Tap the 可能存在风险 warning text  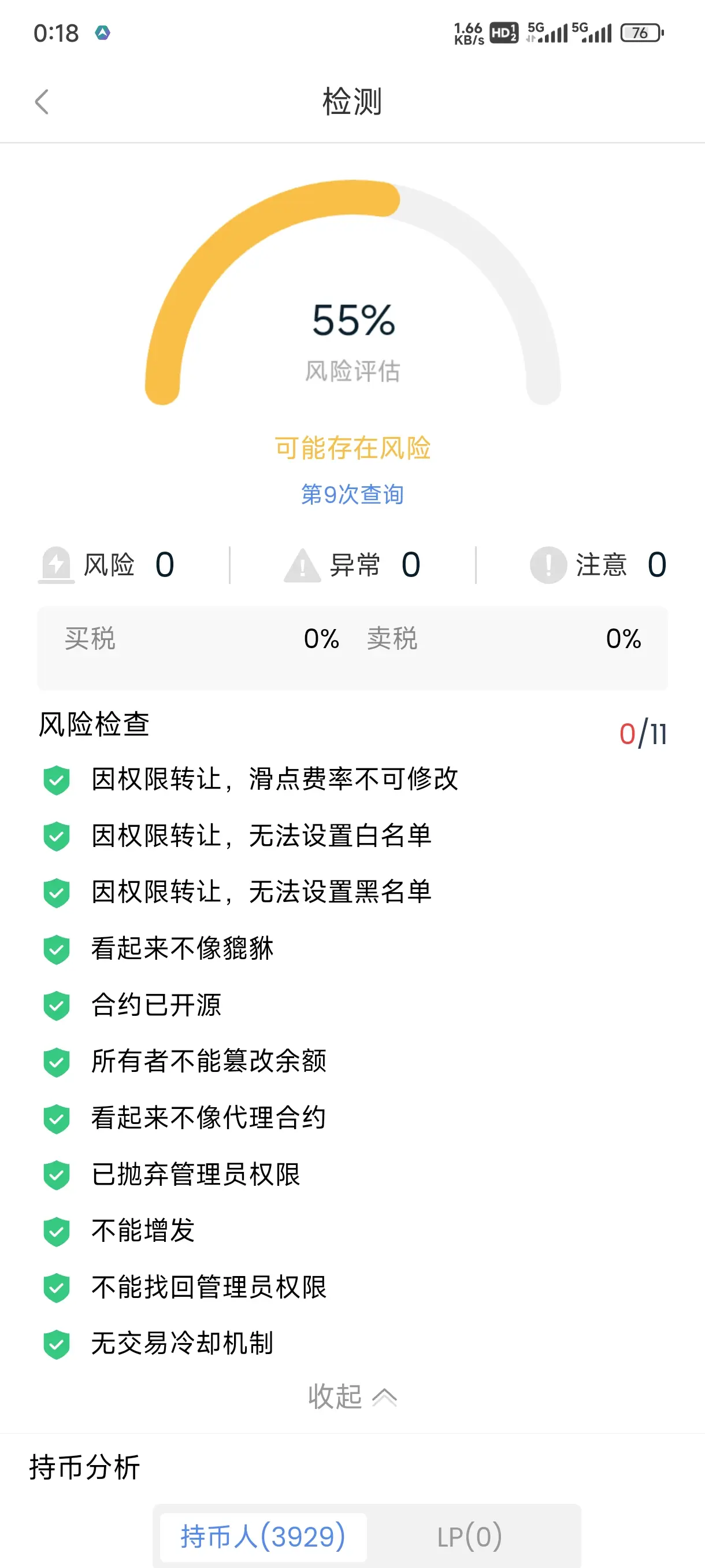click(x=352, y=448)
